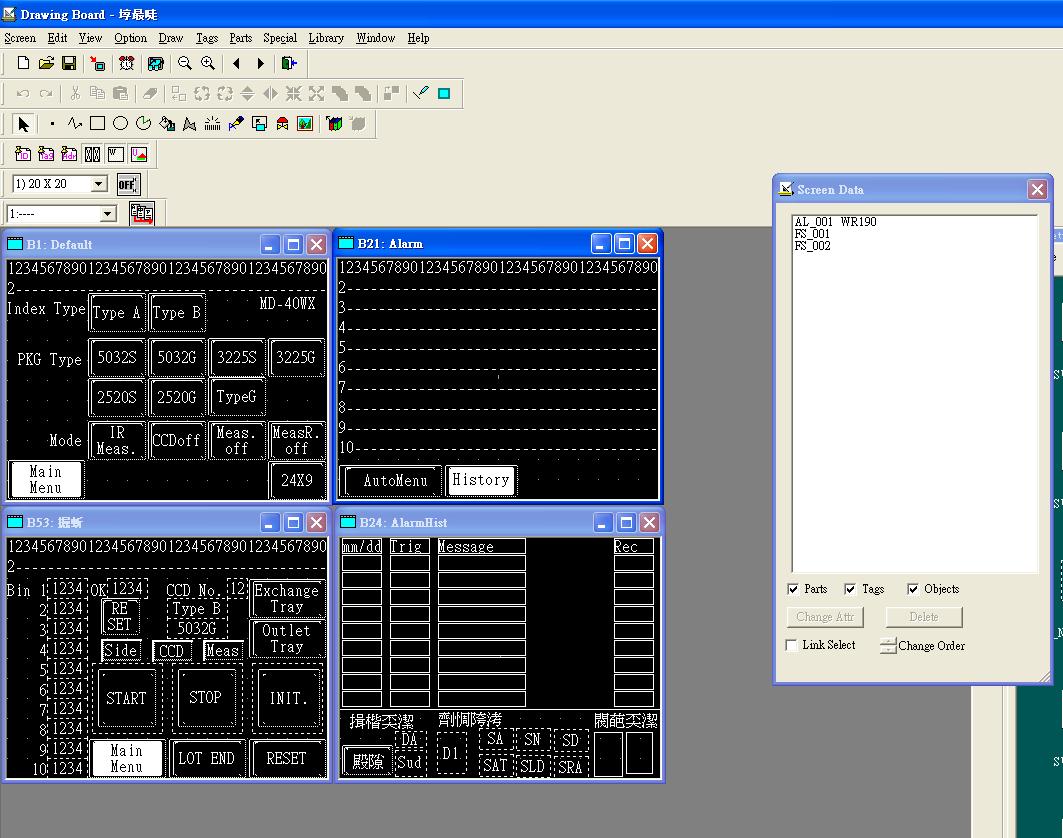Image resolution: width=1063 pixels, height=838 pixels.
Task: Click the Save floppy disk icon
Action: coord(69,63)
